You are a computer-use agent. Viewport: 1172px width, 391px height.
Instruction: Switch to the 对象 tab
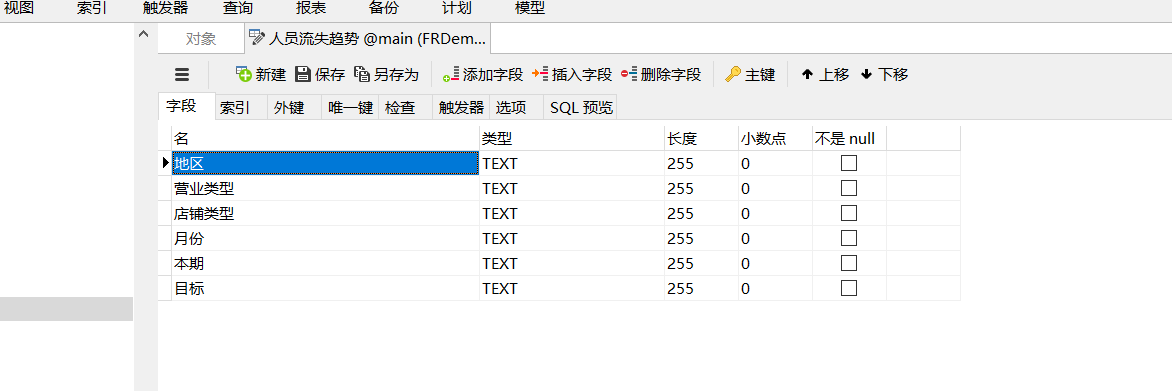(201, 39)
